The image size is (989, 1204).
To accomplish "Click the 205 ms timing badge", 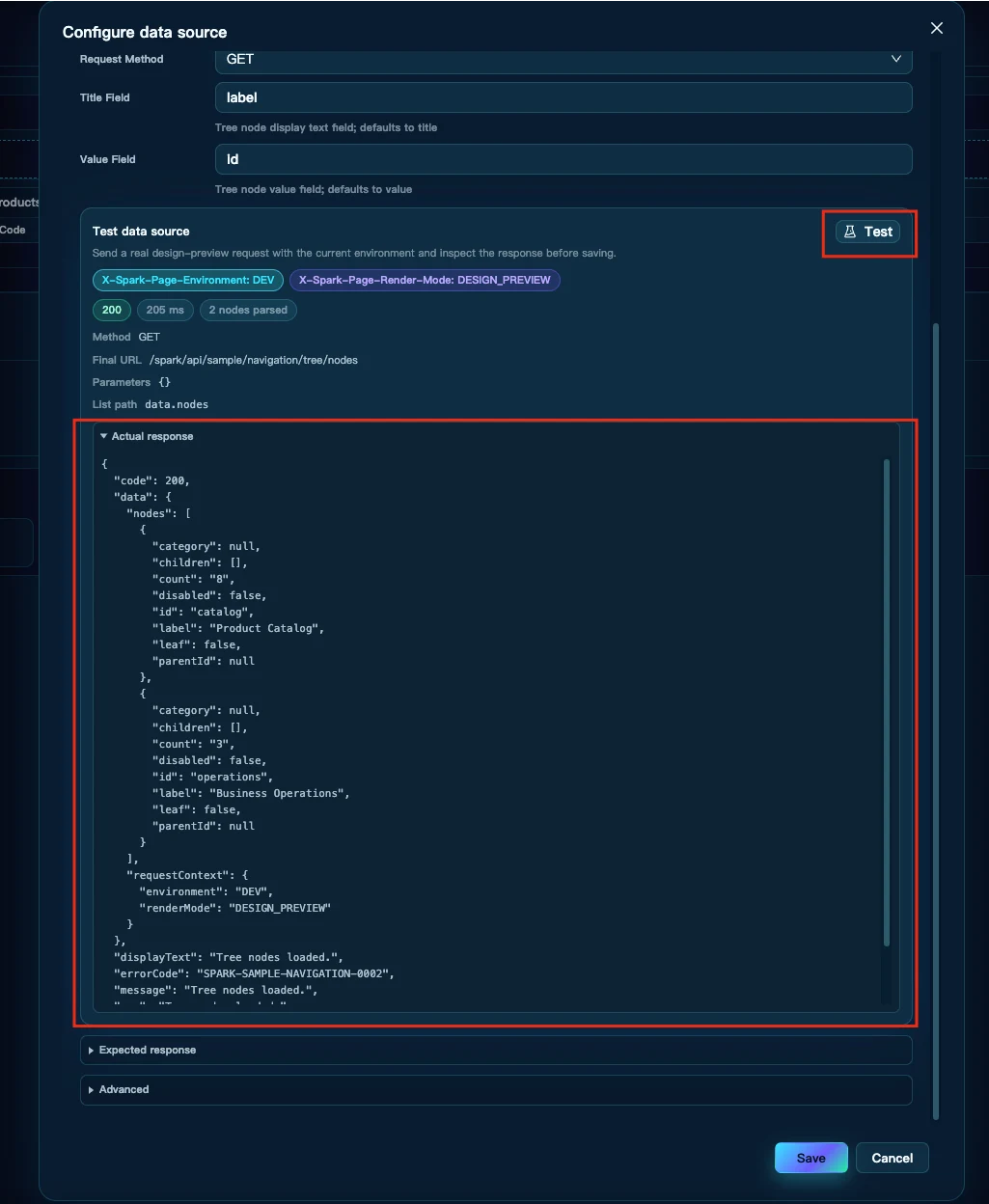I will coord(165,310).
